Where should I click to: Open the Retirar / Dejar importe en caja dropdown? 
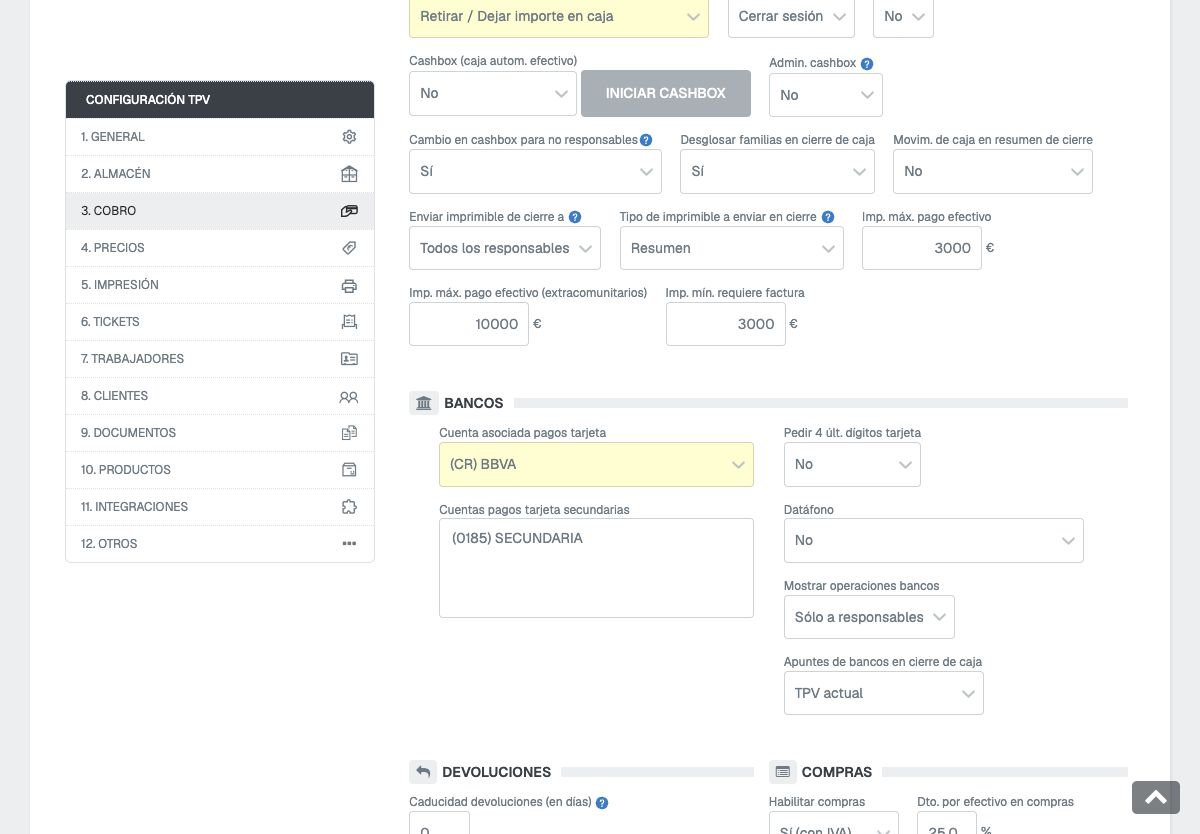[x=559, y=17]
